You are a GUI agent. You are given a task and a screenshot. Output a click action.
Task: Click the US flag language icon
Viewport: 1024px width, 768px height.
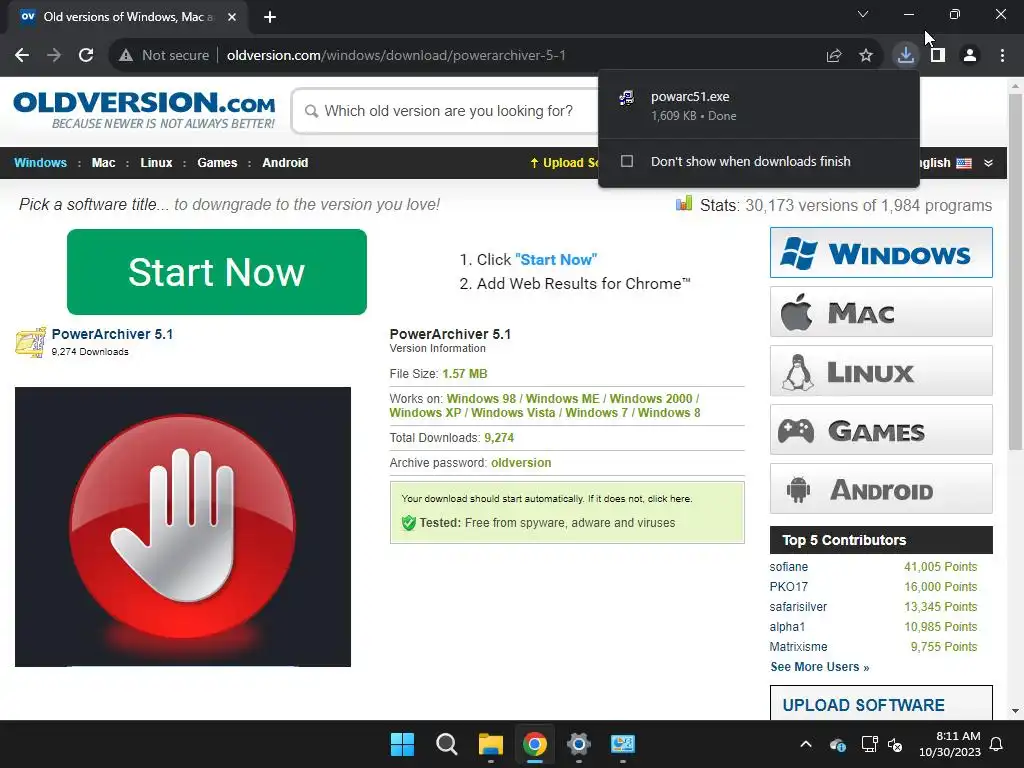(964, 163)
